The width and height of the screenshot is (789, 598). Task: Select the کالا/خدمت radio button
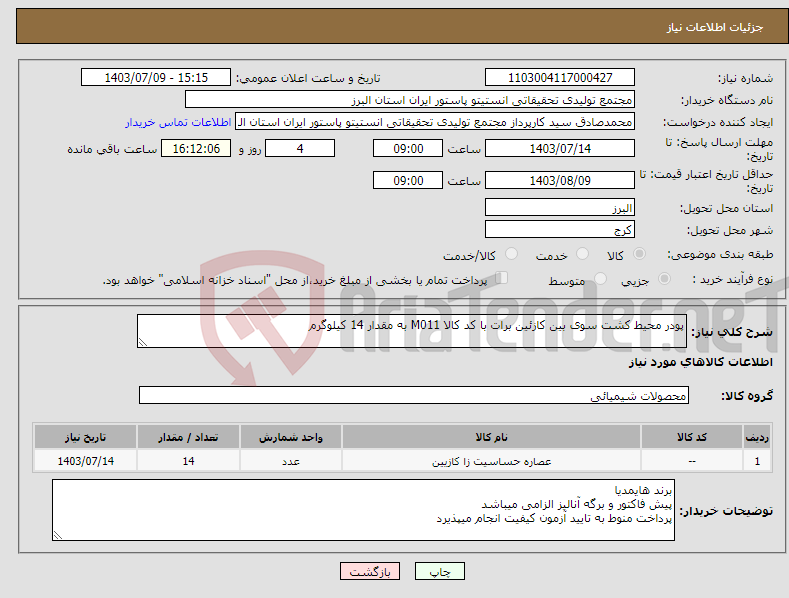(x=511, y=254)
